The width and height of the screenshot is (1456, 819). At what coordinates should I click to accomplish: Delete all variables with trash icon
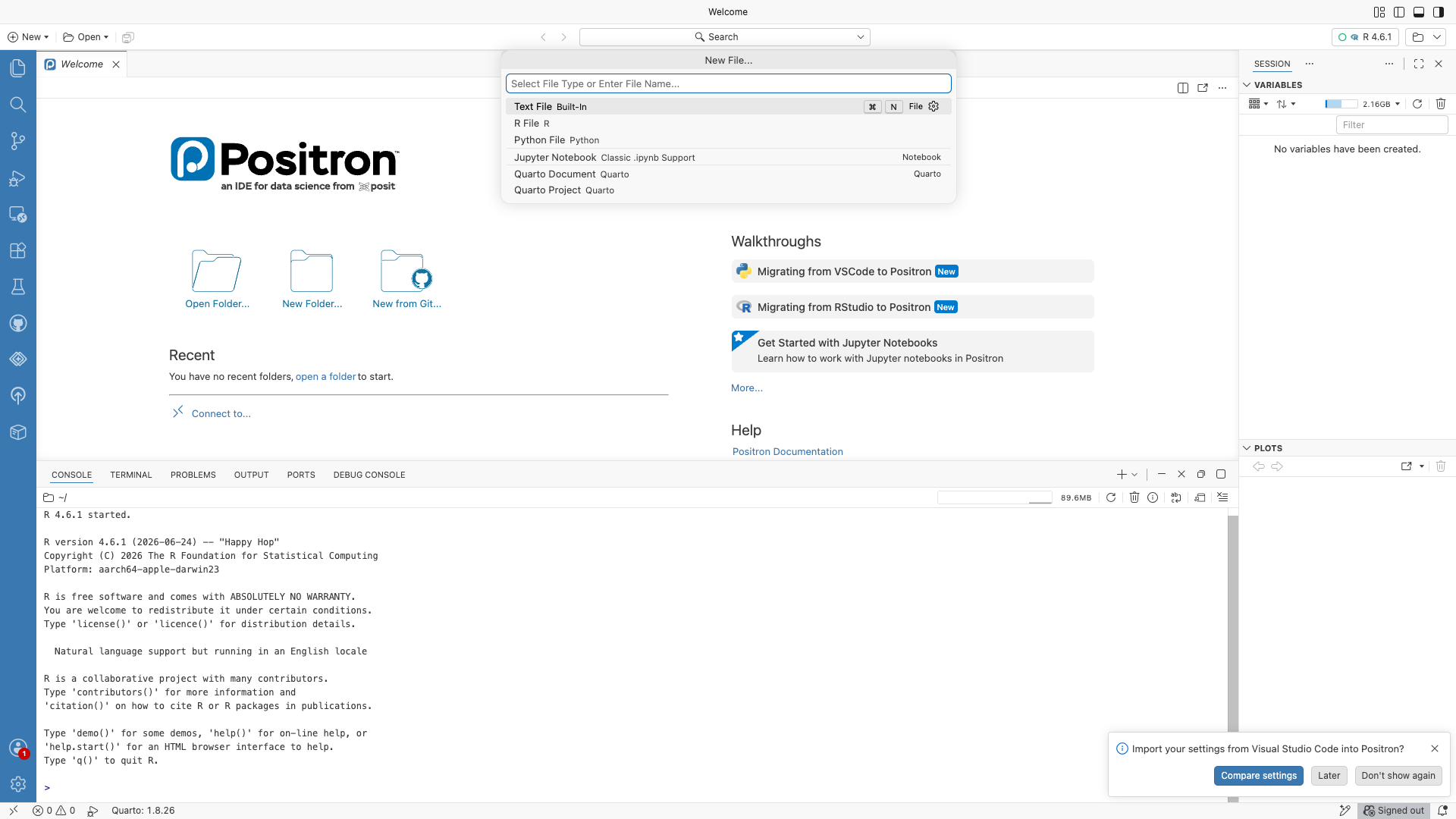point(1441,104)
